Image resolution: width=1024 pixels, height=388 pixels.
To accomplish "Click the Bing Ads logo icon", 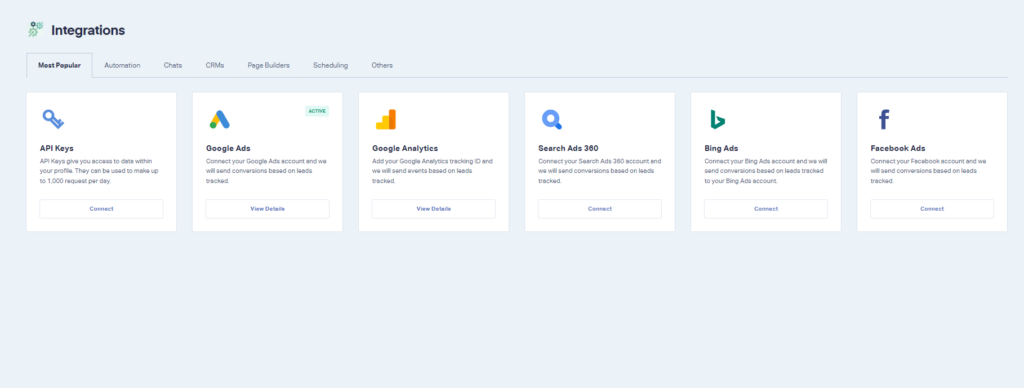I will click(x=718, y=120).
